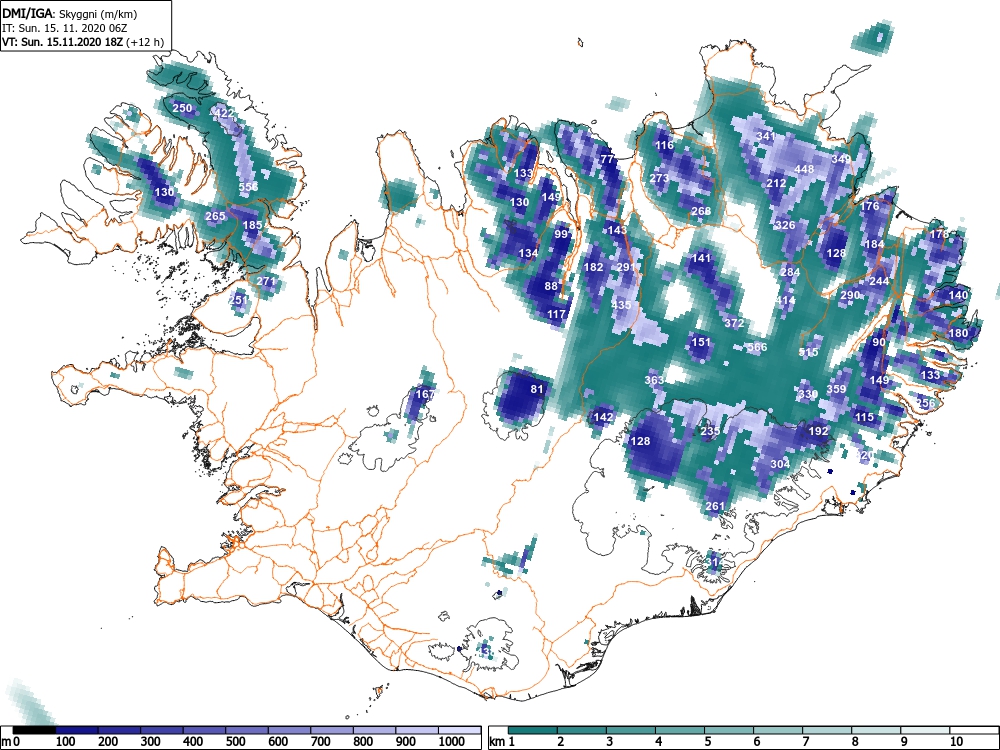This screenshot has height=750, width=1000.
Task: Click the visibility value 81
Action: (537, 388)
